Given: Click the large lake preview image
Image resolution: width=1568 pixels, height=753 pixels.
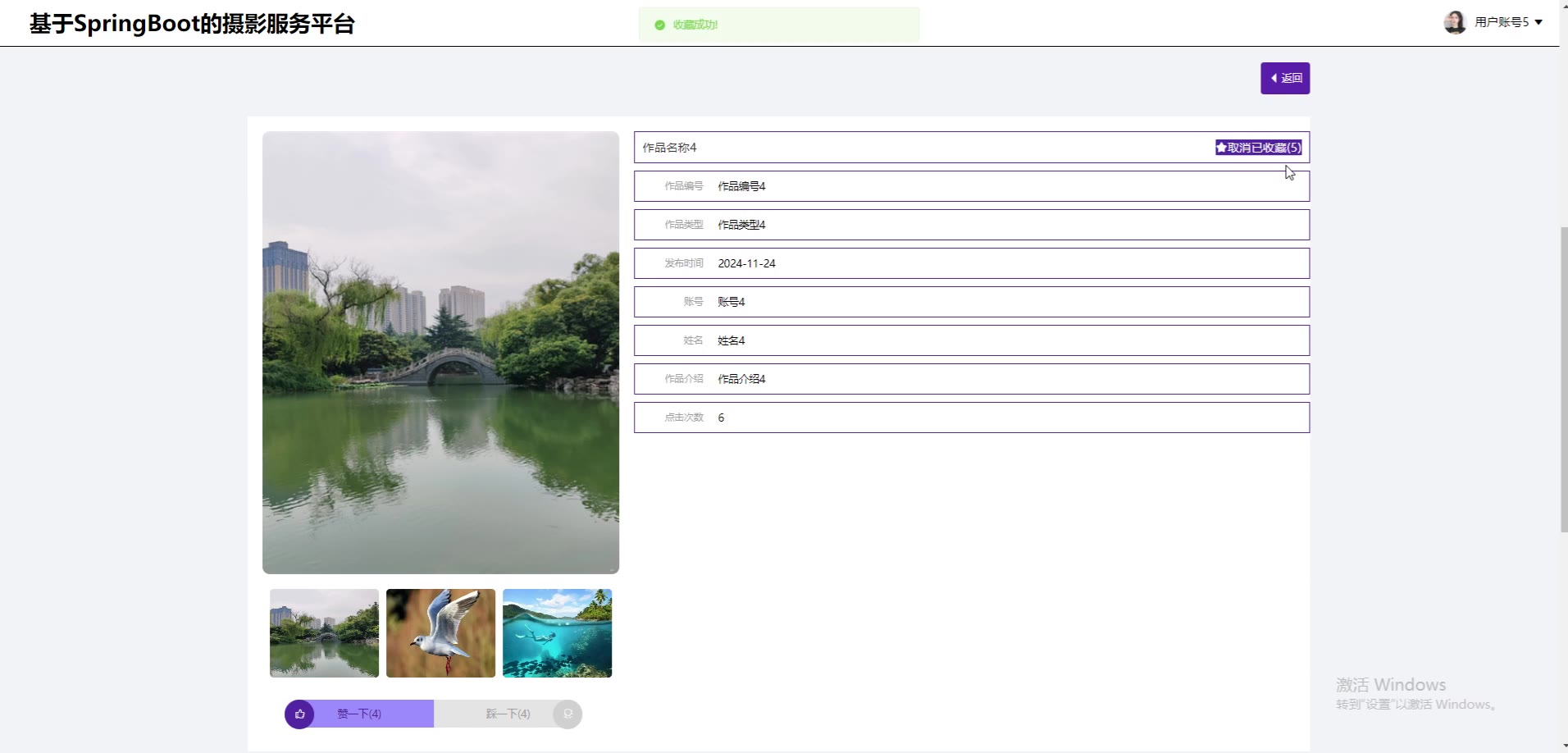Looking at the screenshot, I should click(440, 353).
